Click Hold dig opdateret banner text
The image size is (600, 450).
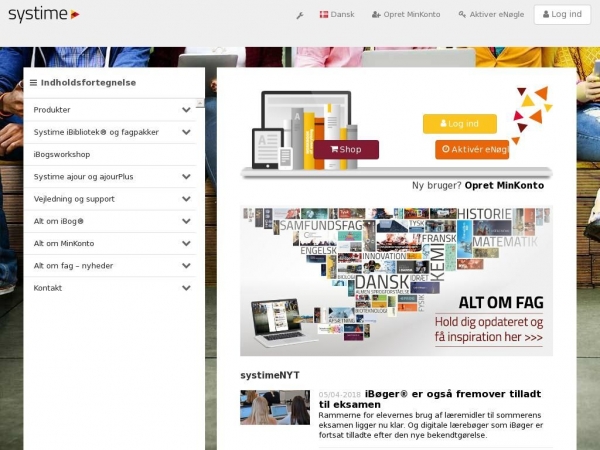tap(489, 329)
